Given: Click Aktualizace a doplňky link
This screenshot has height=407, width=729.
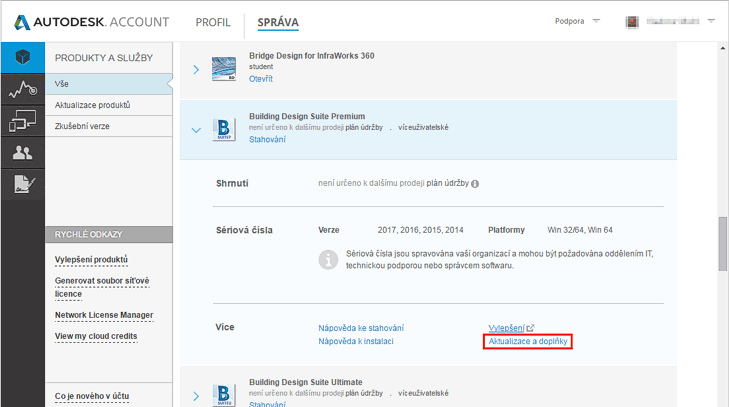Looking at the screenshot, I should (x=528, y=341).
